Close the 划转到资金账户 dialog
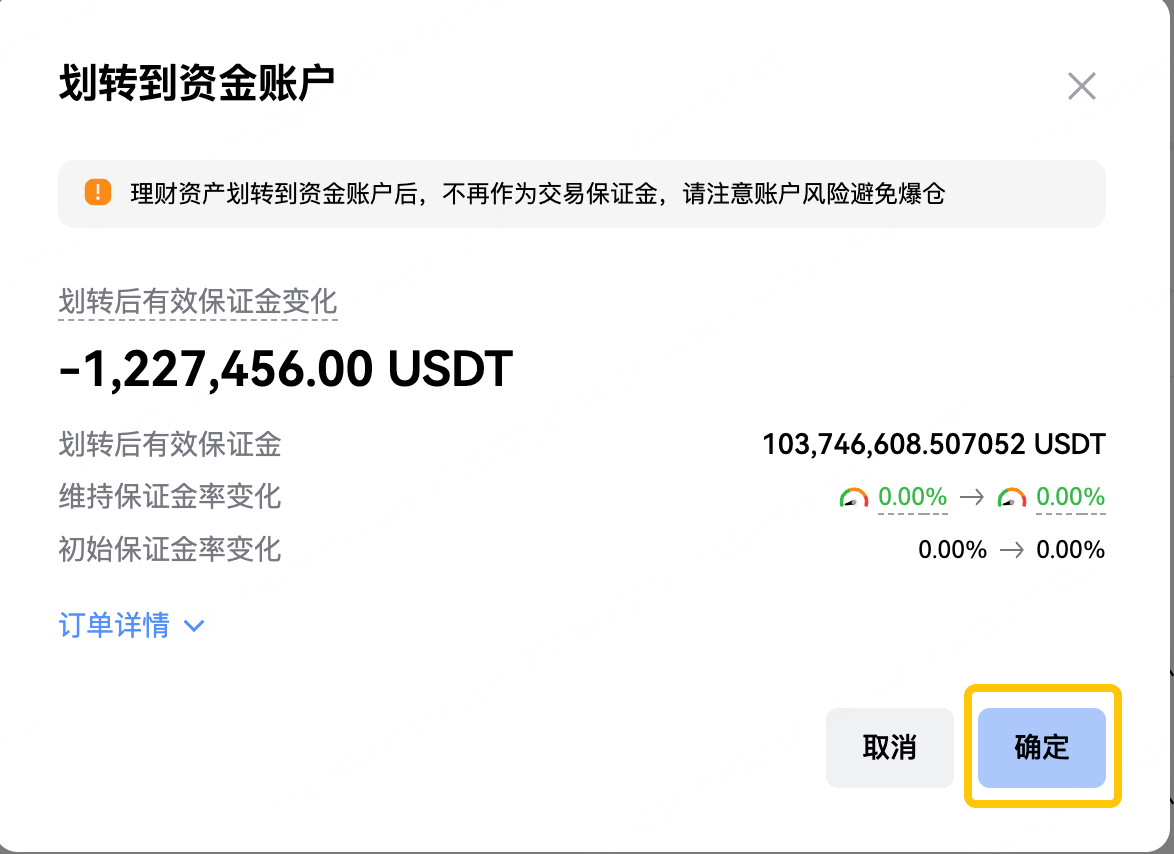Viewport: 1174px width, 854px height. coord(1082,86)
